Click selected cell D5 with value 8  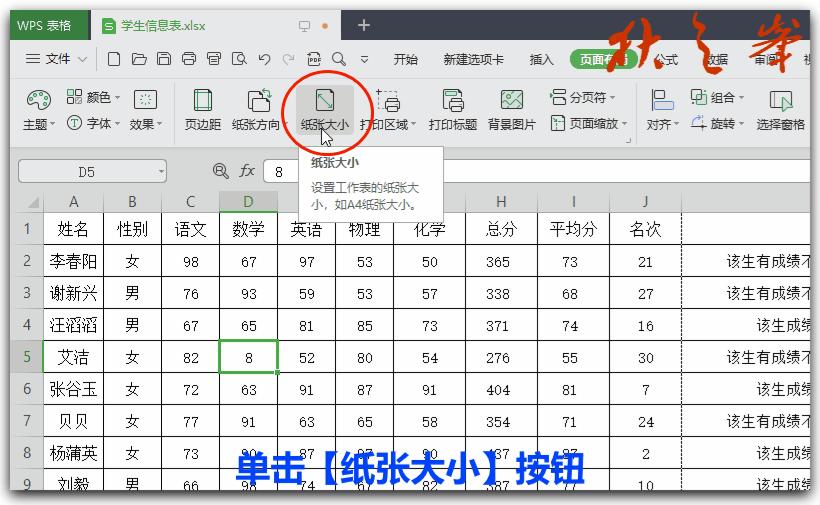coord(248,358)
